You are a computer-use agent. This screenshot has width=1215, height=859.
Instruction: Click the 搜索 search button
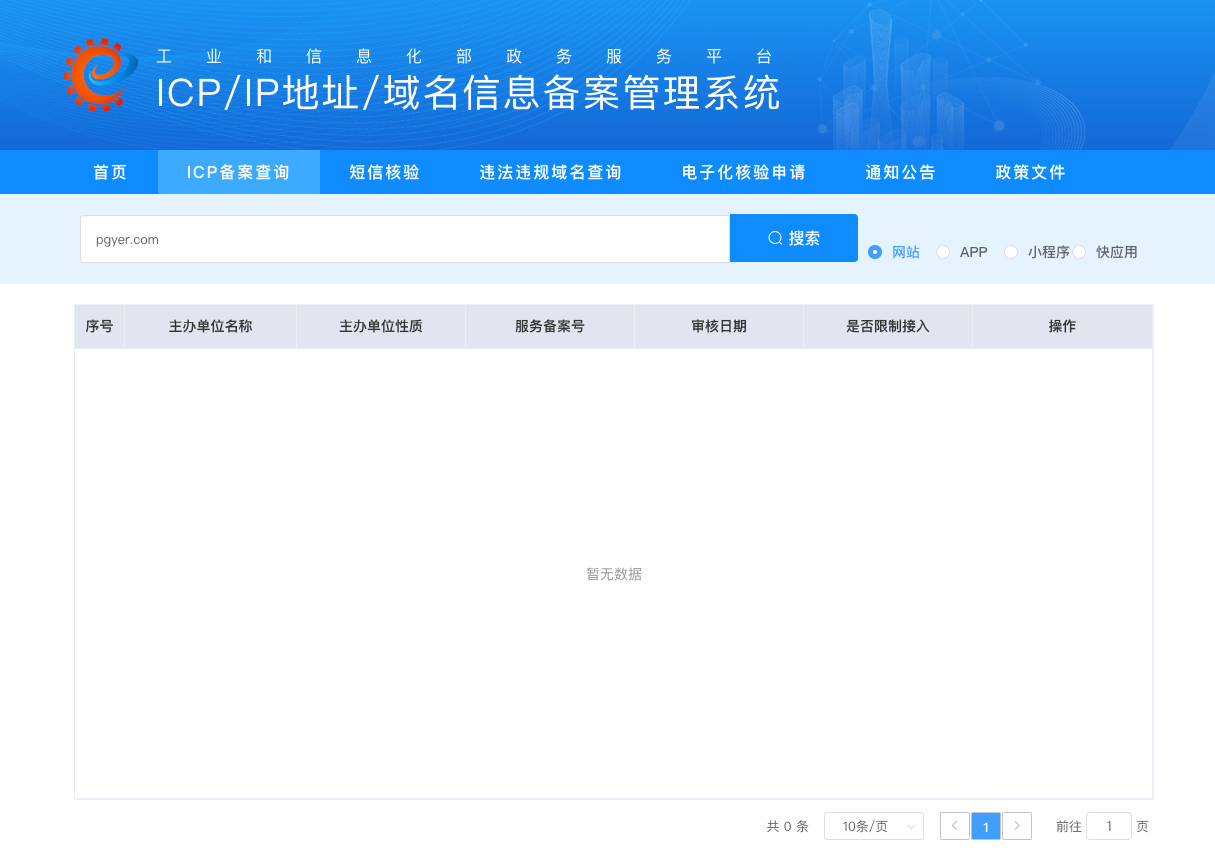pos(794,238)
